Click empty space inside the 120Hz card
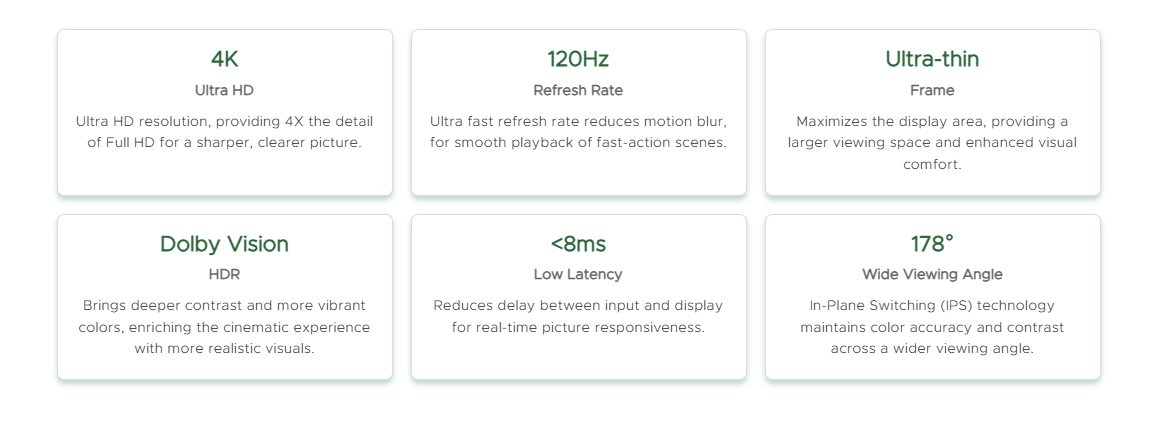The width and height of the screenshot is (1156, 424). click(578, 174)
